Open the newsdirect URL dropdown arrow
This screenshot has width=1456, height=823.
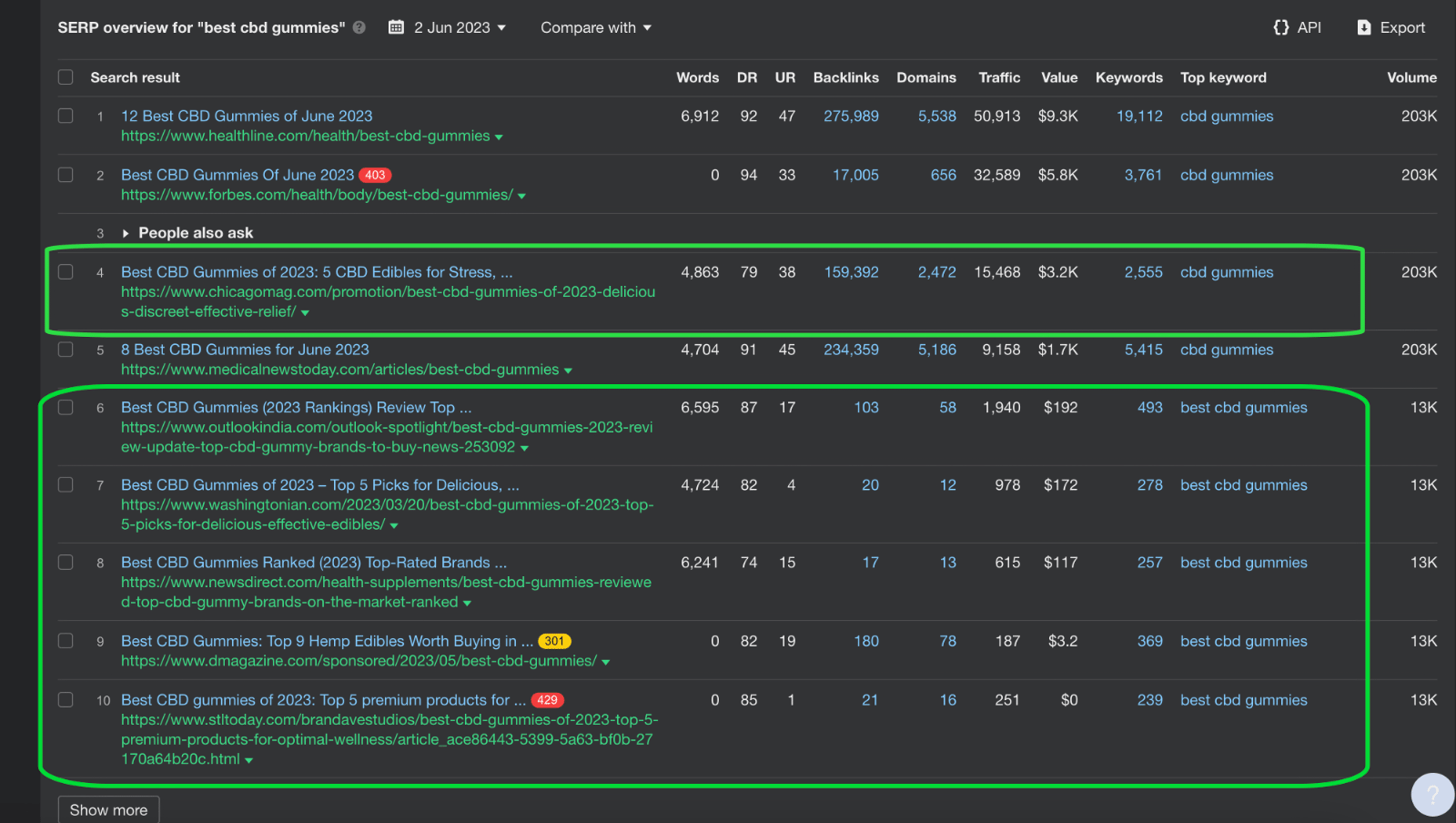tap(467, 604)
